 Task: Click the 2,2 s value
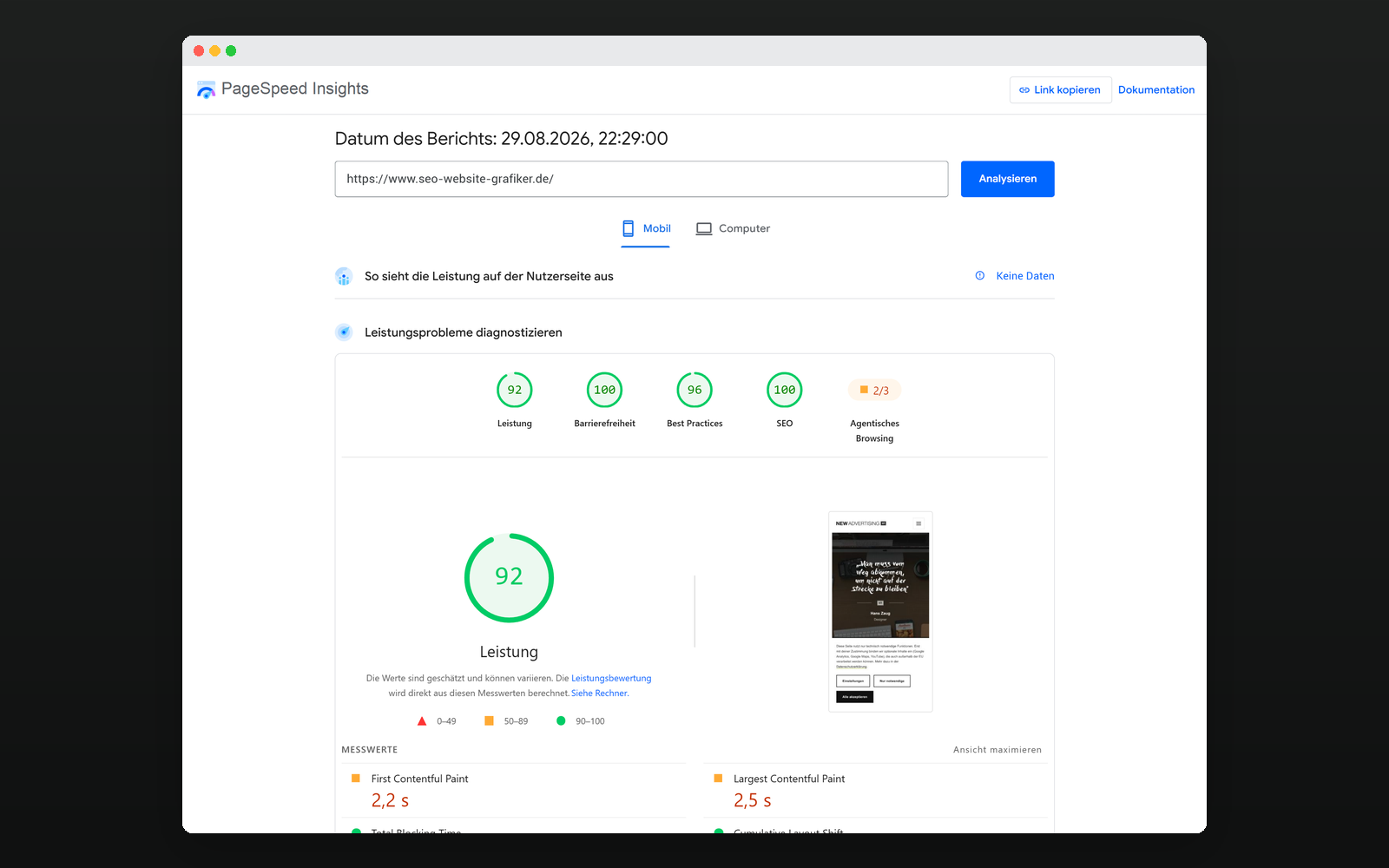390,800
